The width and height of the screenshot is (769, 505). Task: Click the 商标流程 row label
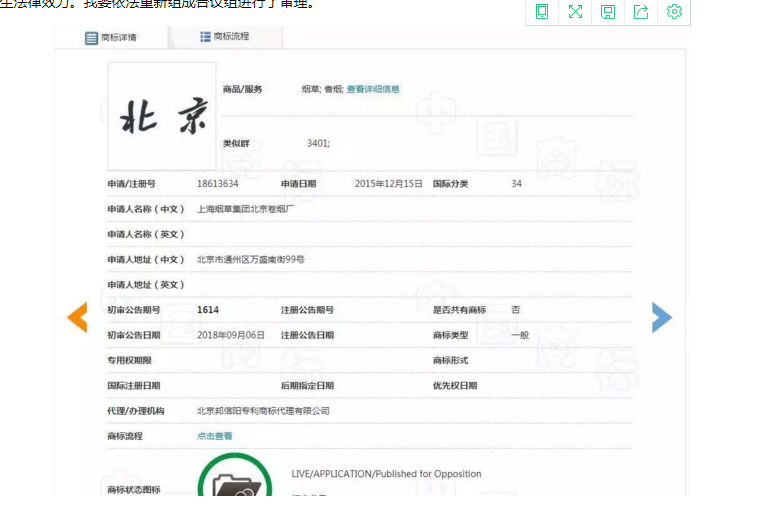tap(125, 436)
